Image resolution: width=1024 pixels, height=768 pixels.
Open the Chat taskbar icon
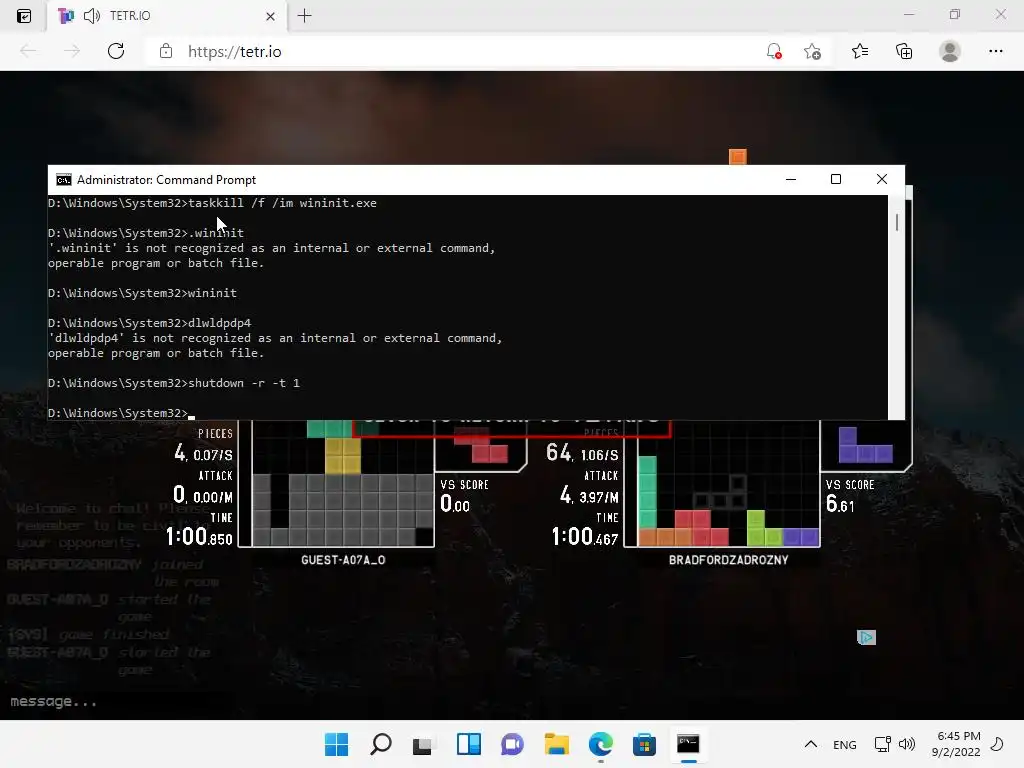pyautogui.click(x=513, y=744)
